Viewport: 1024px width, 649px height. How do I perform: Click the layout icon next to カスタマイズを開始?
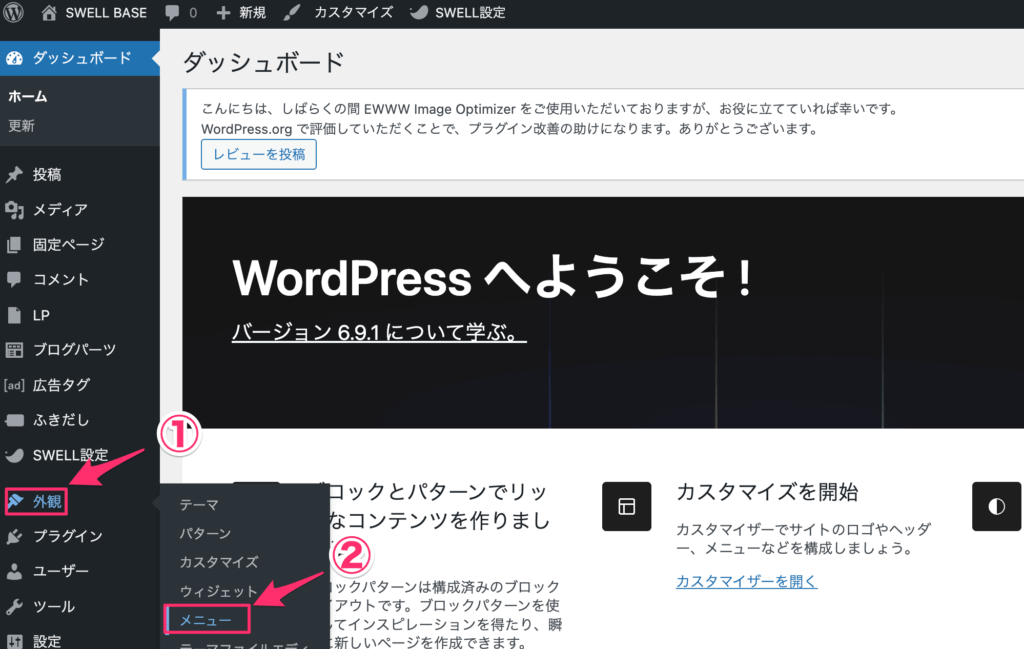tap(626, 506)
